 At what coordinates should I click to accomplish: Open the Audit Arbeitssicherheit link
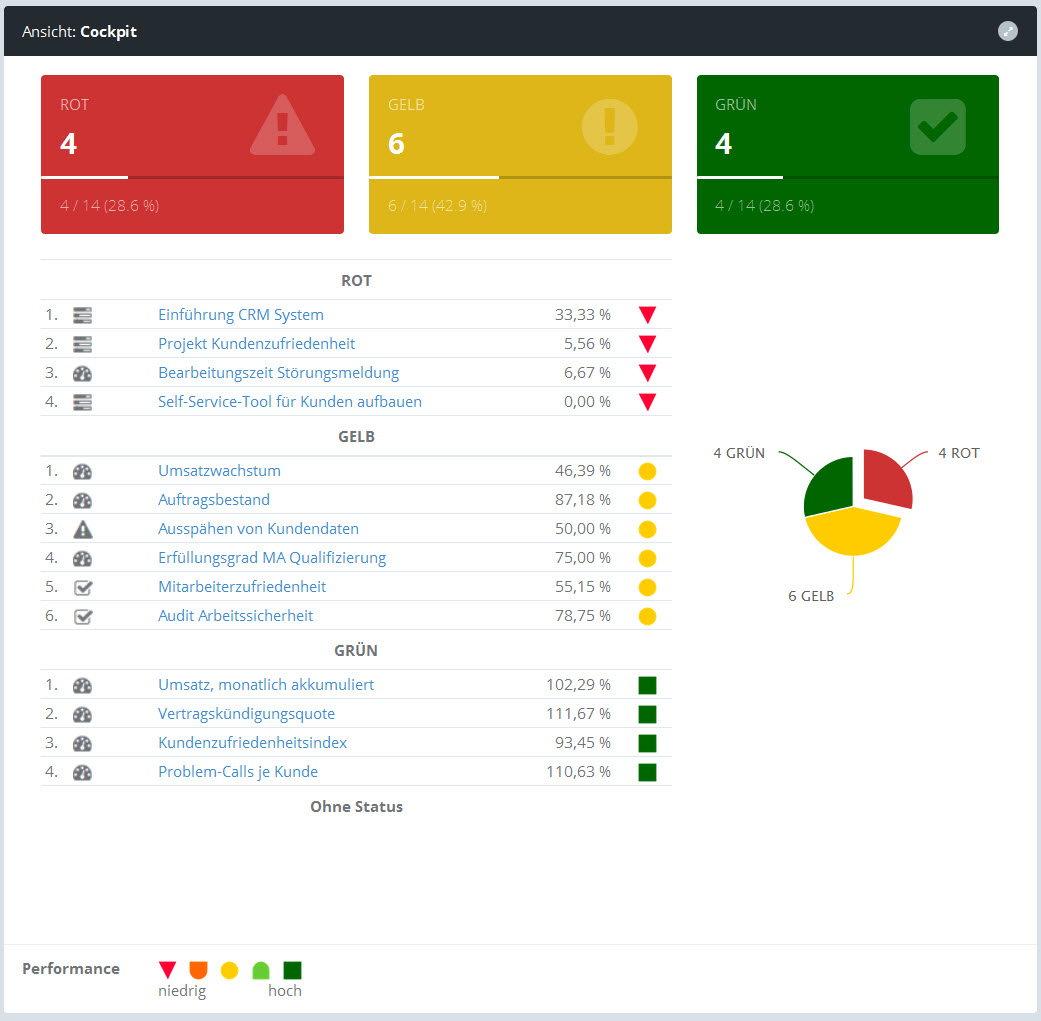coord(236,616)
